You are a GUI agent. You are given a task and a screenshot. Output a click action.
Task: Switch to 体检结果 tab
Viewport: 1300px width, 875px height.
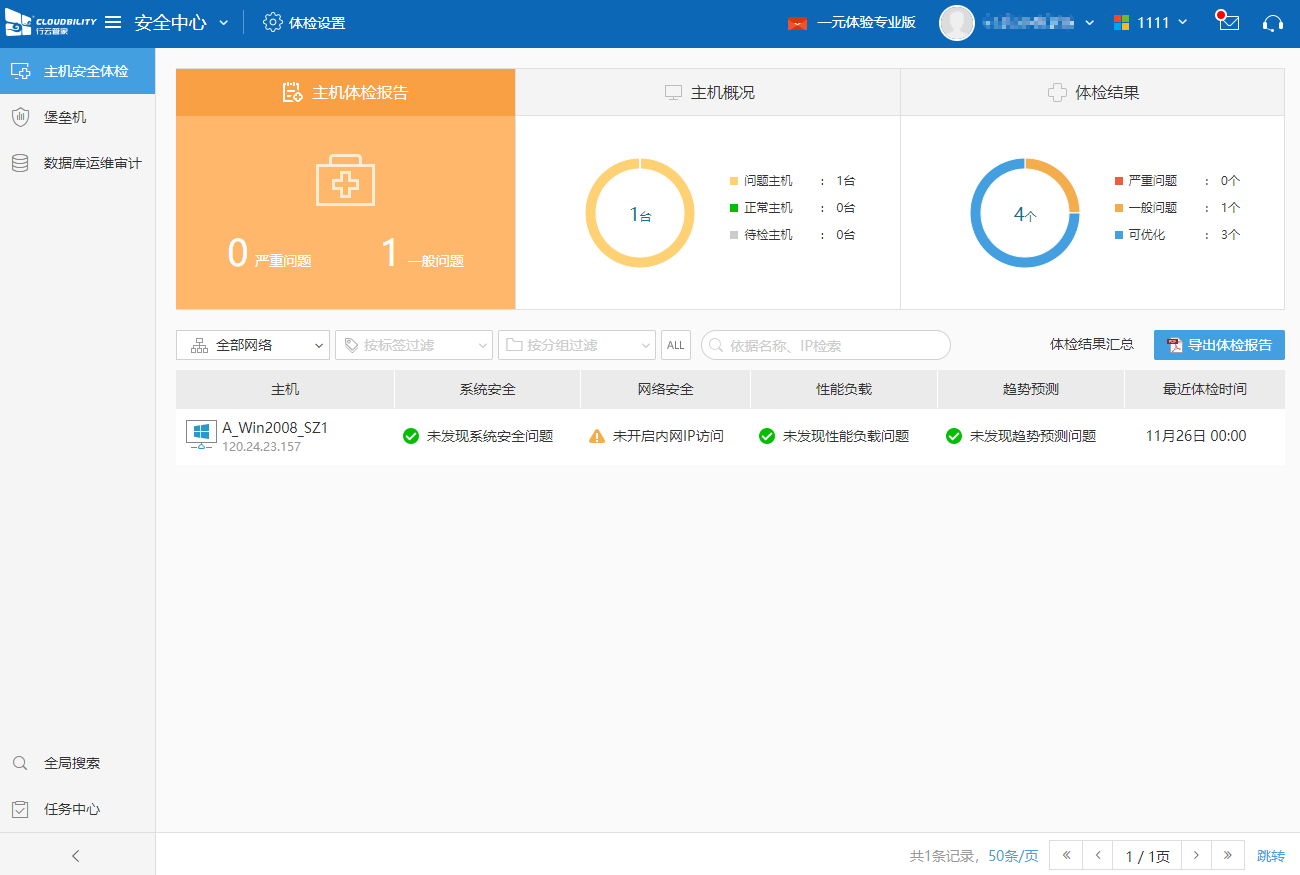click(1092, 92)
